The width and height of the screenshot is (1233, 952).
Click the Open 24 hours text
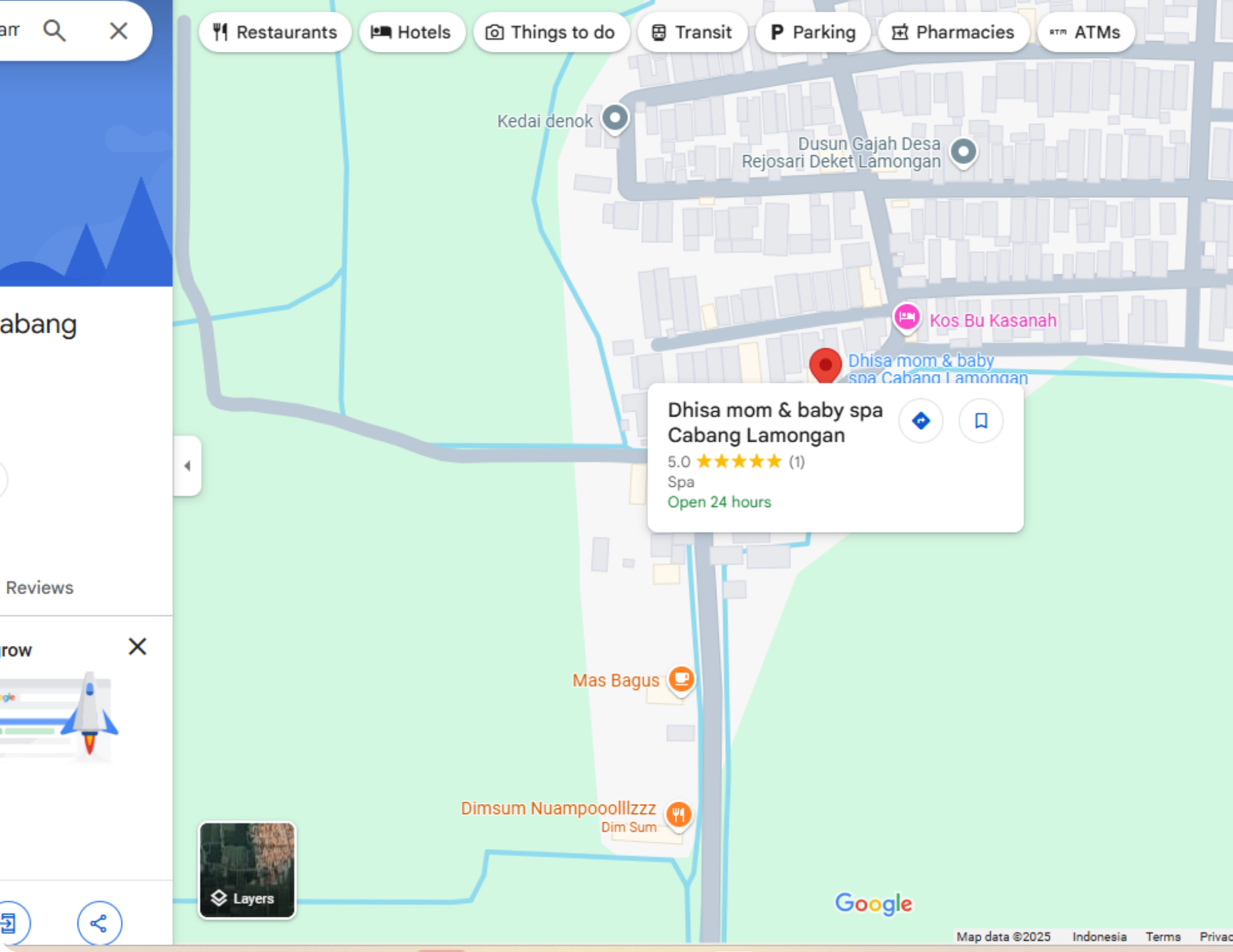719,502
